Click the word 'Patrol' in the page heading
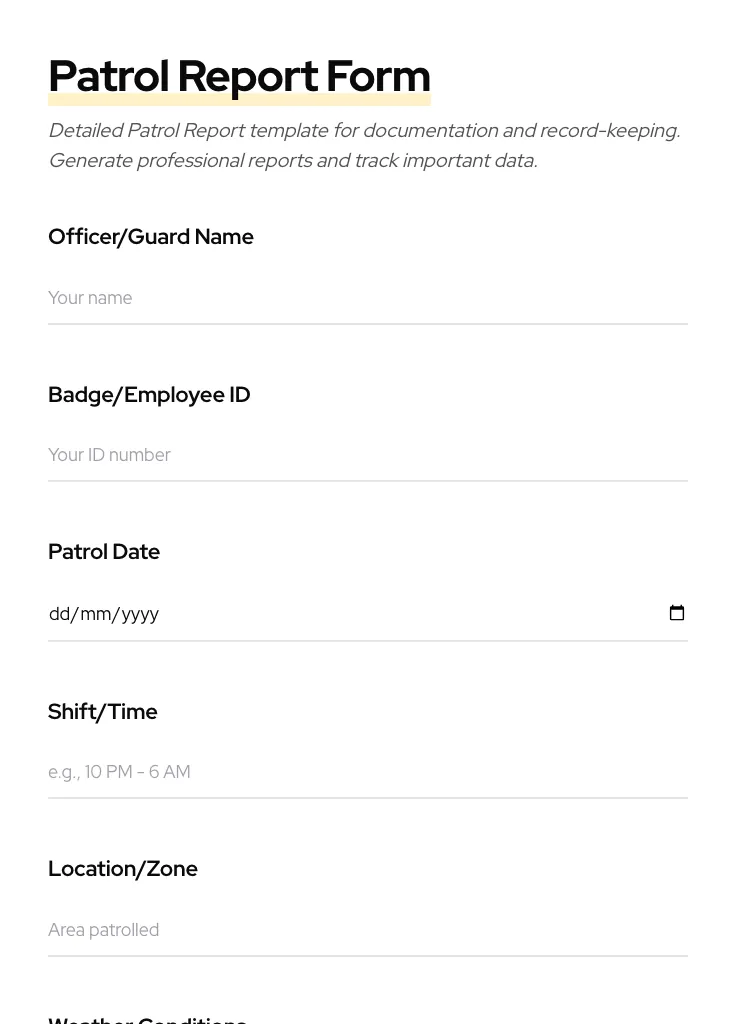This screenshot has width=736, height=1024. point(108,76)
